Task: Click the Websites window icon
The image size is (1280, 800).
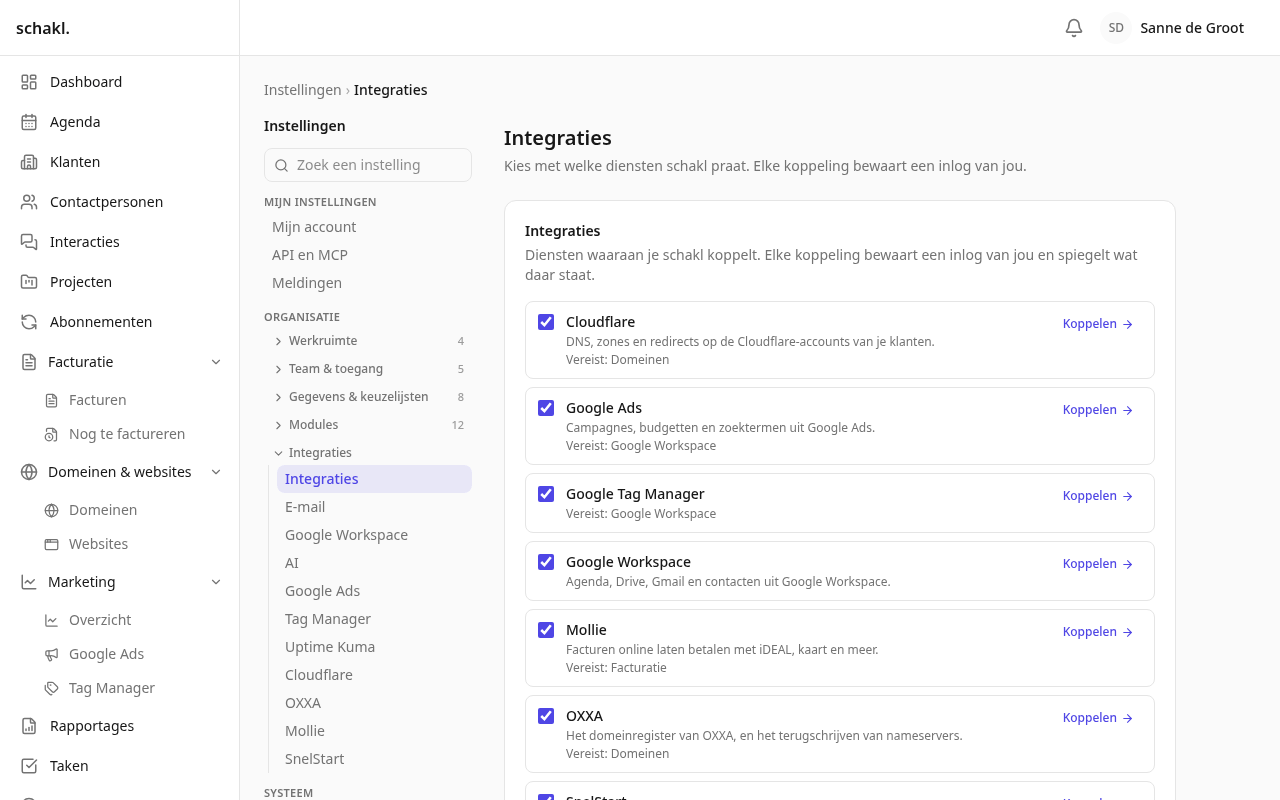Action: point(51,544)
